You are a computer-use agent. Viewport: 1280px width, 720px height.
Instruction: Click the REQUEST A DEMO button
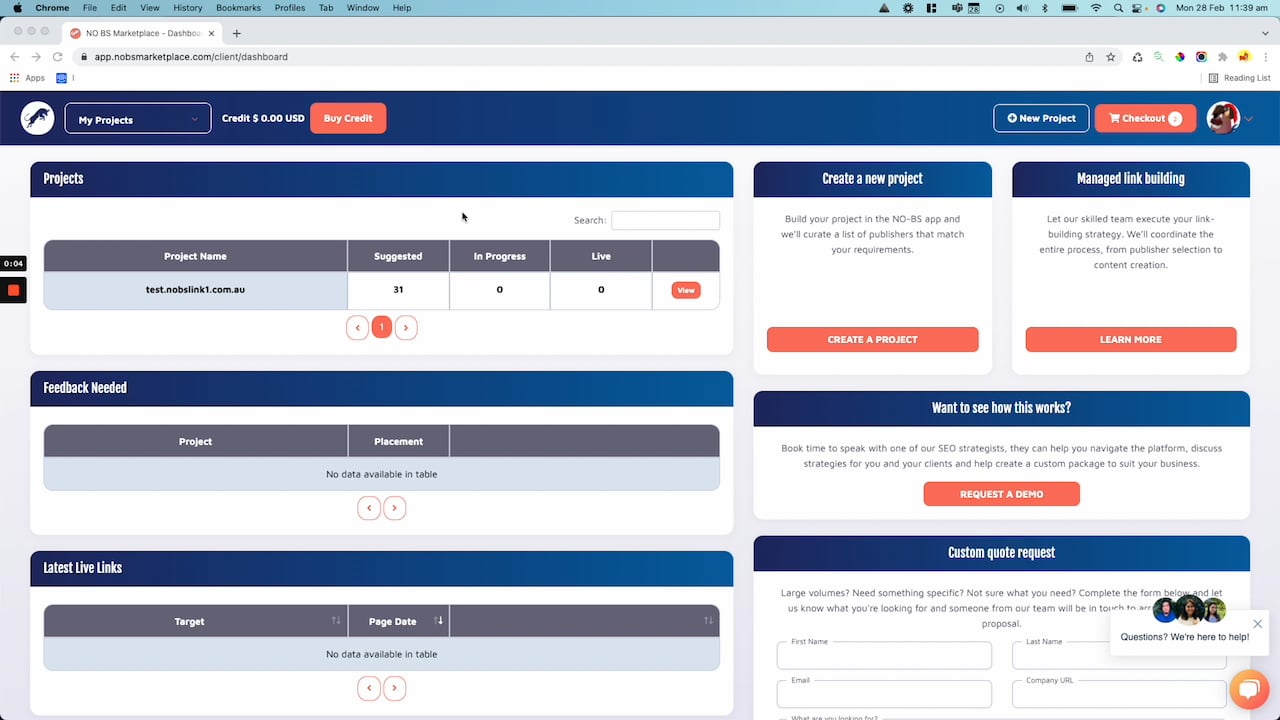(x=1001, y=494)
